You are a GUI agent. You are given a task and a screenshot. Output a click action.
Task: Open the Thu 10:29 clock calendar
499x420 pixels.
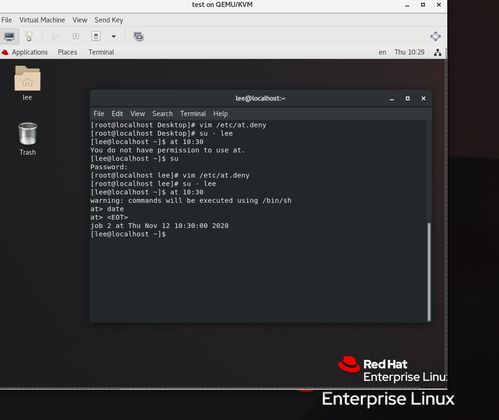coord(409,52)
